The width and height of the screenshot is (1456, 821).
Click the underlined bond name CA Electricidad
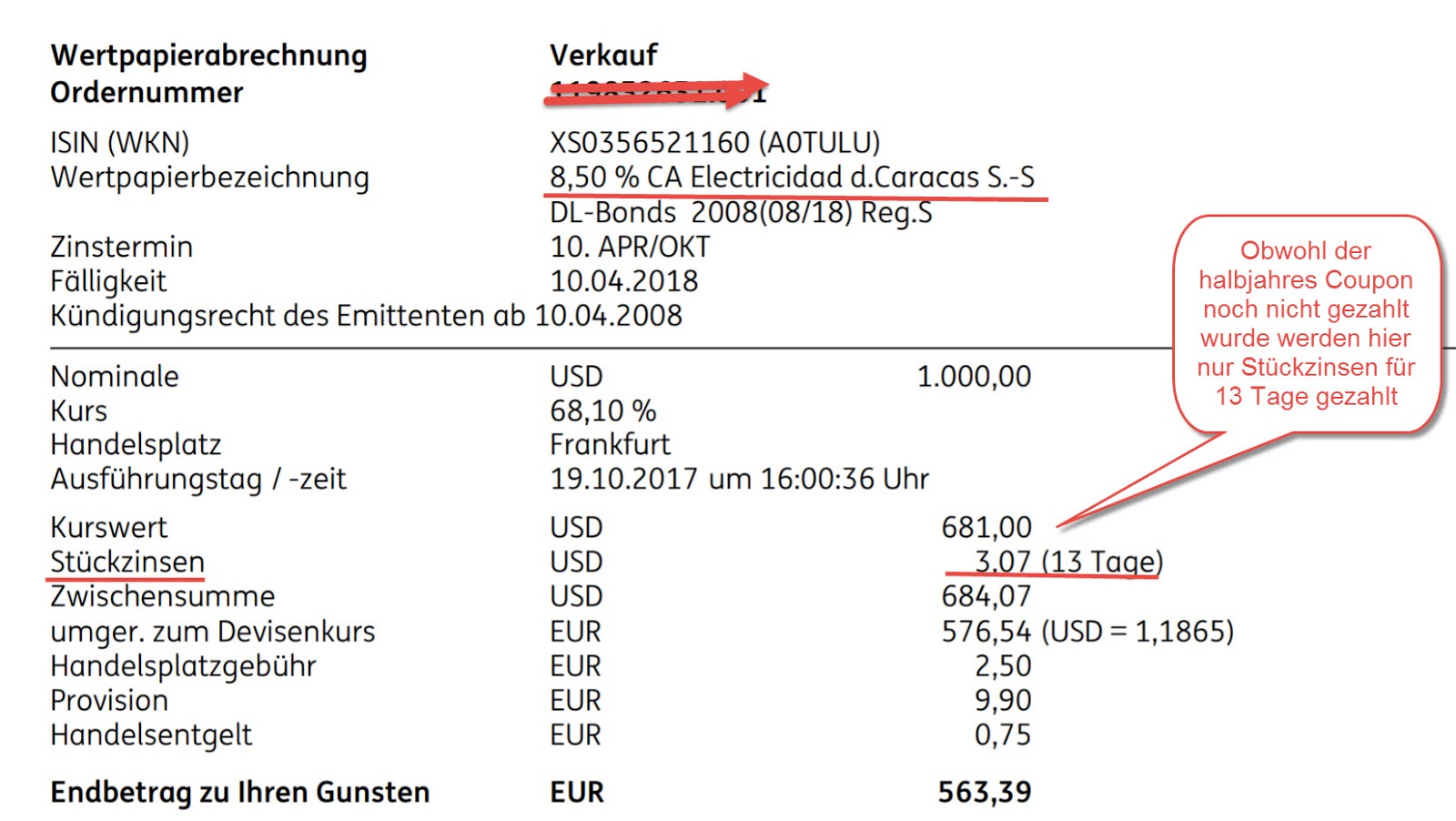tap(792, 177)
